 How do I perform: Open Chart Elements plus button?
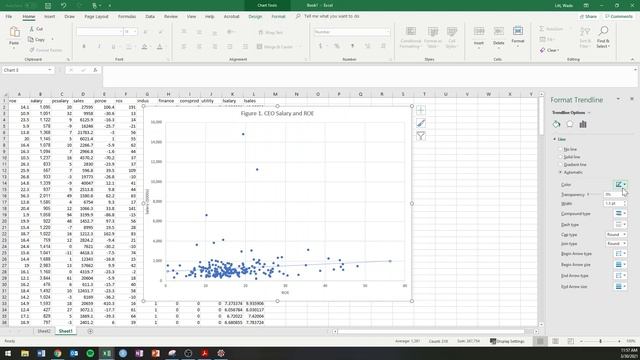coord(420,110)
